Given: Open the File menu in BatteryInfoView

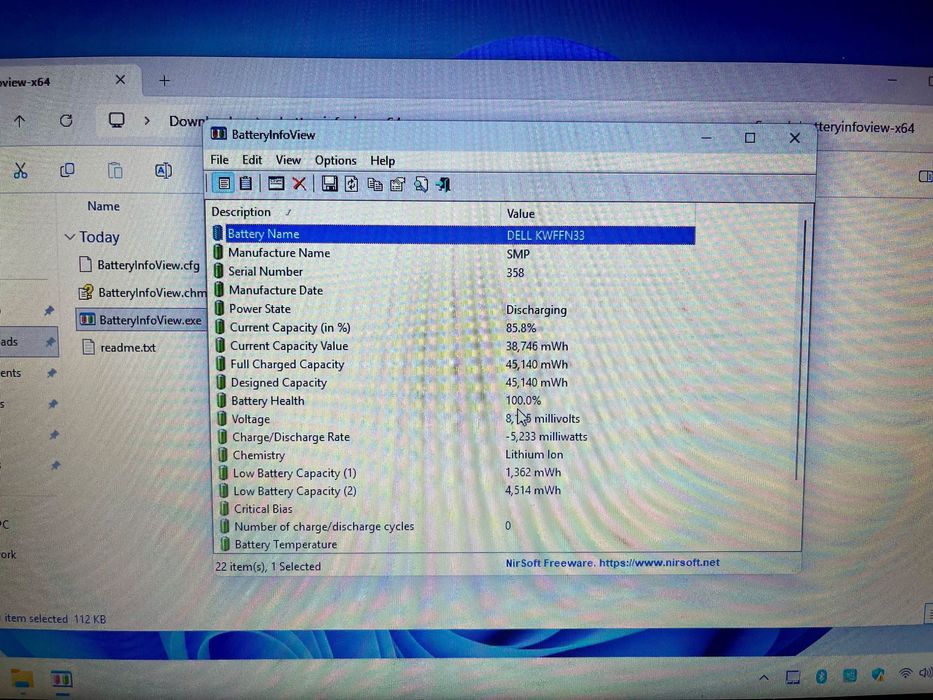Looking at the screenshot, I should (219, 160).
